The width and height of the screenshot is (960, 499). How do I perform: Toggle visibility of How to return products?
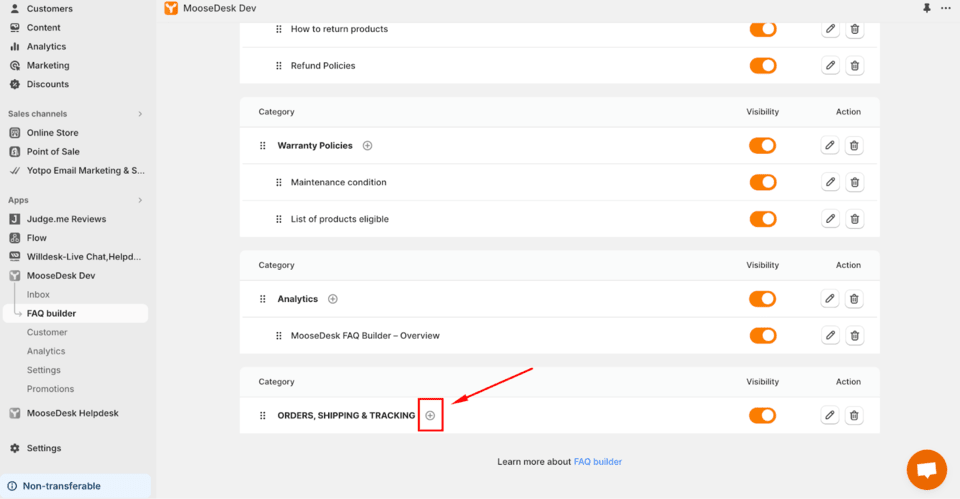pos(763,29)
